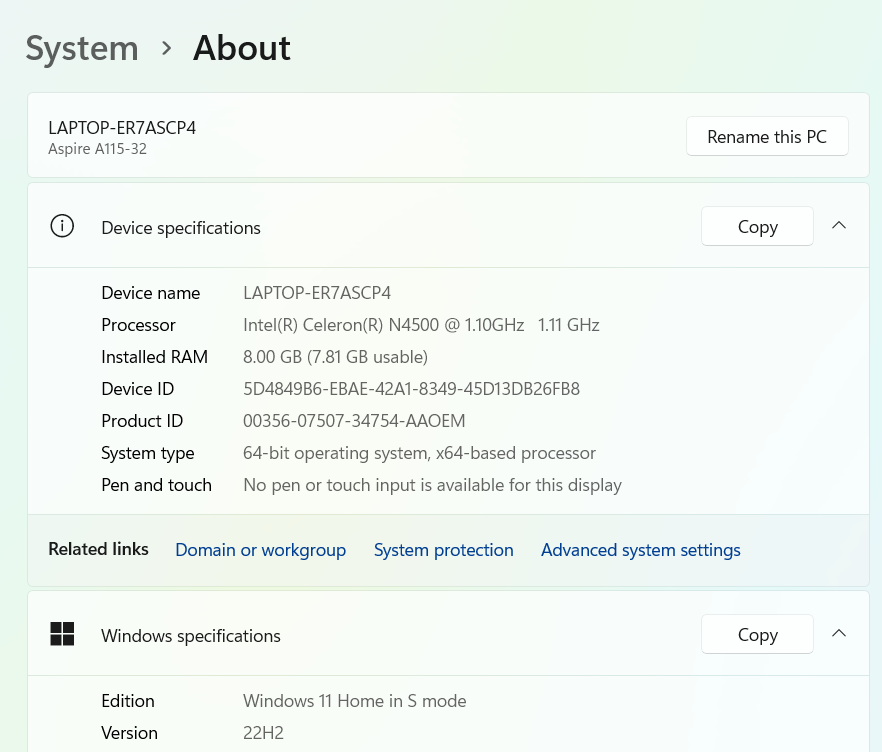The width and height of the screenshot is (882, 752).
Task: Go back to System in breadcrumb
Action: pos(82,48)
